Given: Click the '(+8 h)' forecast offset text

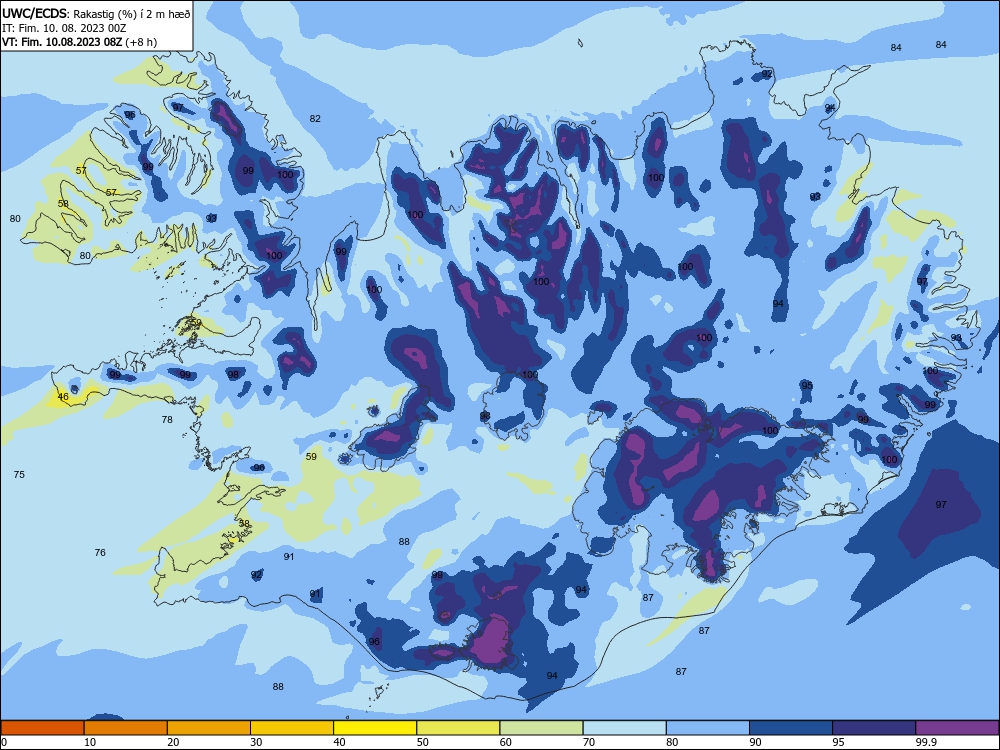Looking at the screenshot, I should [142, 42].
